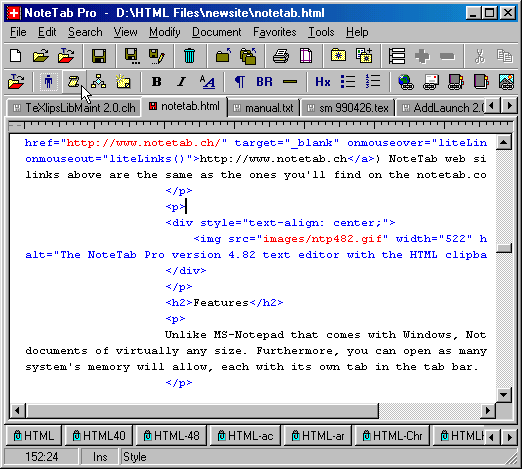Click the landscape picture with chain icon
This screenshot has height=469, width=522.
click(x=506, y=82)
